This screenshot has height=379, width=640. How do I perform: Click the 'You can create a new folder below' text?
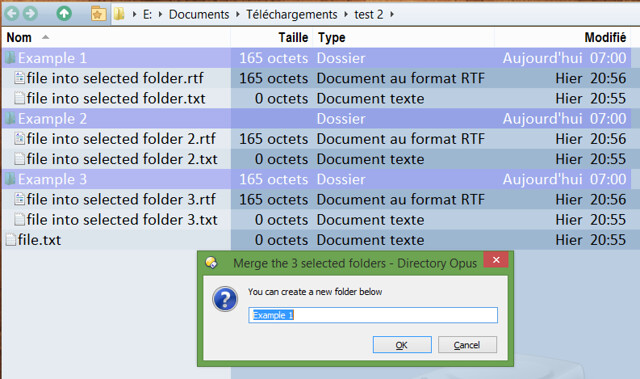tap(315, 292)
